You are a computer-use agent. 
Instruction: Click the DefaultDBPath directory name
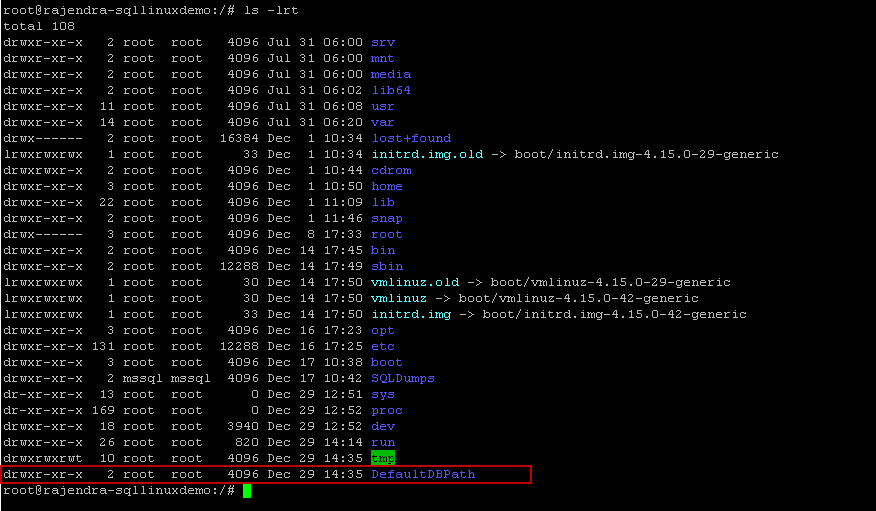coord(423,475)
